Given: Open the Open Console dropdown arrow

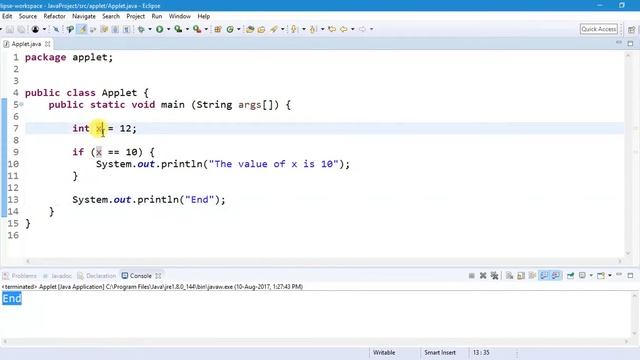Looking at the screenshot, I should [610, 276].
